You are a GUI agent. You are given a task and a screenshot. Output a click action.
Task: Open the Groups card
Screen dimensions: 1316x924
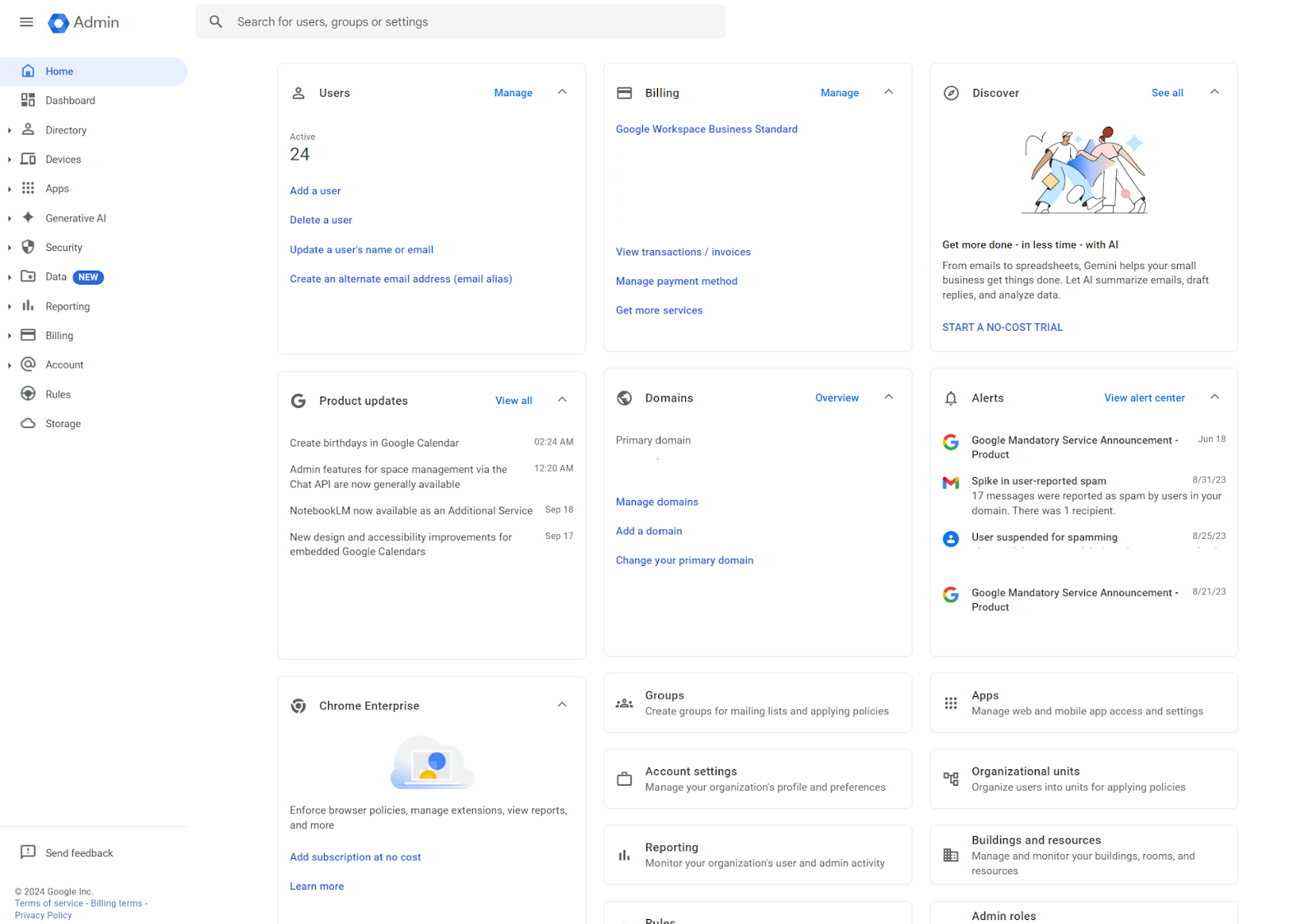pyautogui.click(x=758, y=703)
